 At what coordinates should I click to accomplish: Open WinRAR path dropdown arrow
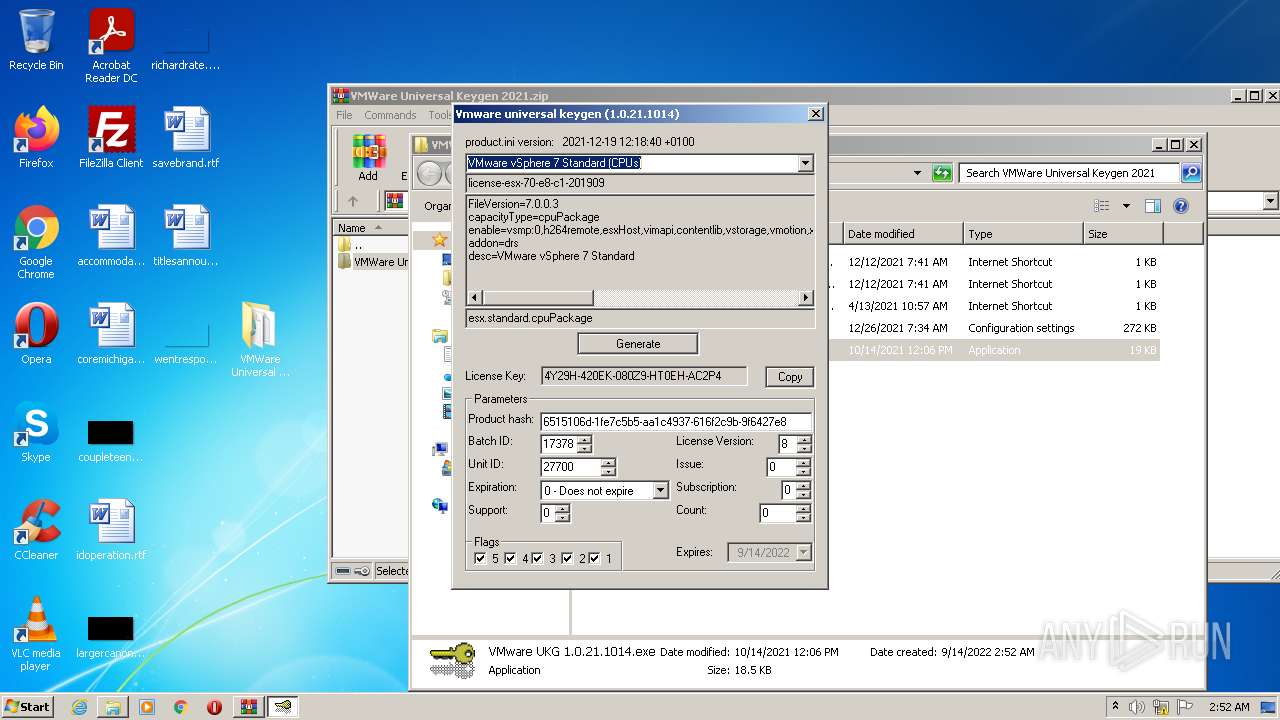[x=1271, y=201]
